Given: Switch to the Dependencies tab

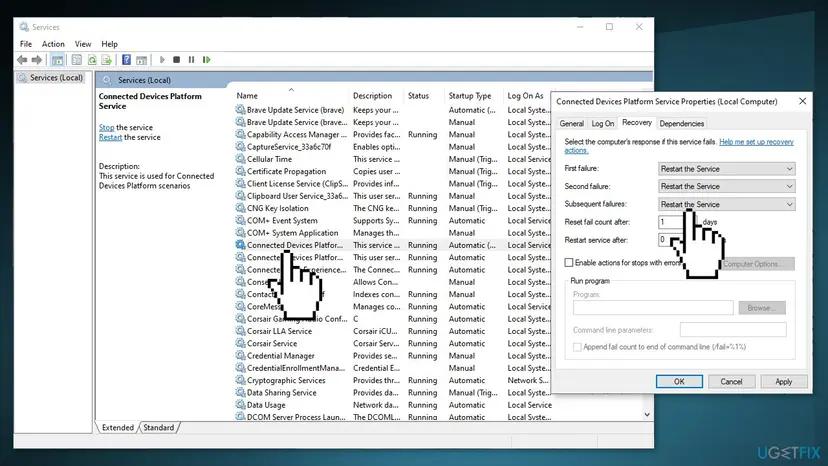Looking at the screenshot, I should click(682, 123).
